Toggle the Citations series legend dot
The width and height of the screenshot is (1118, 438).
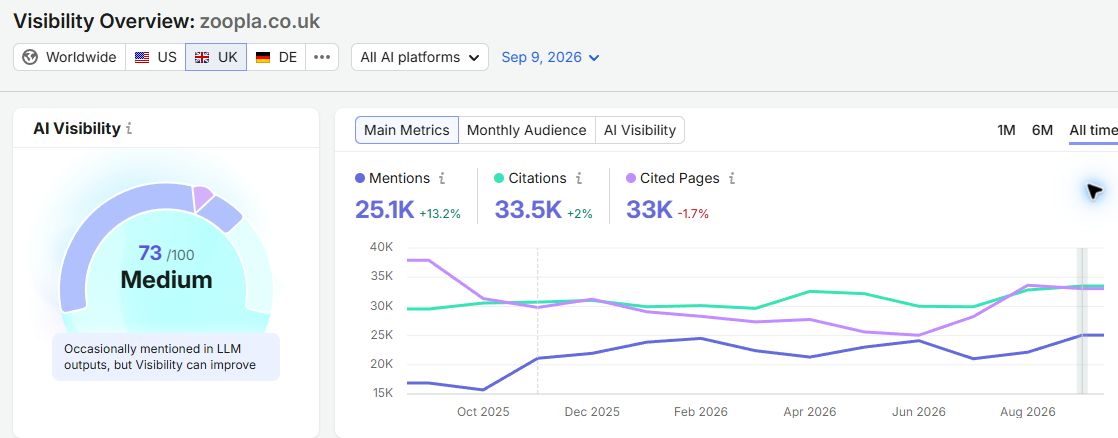tap(499, 178)
